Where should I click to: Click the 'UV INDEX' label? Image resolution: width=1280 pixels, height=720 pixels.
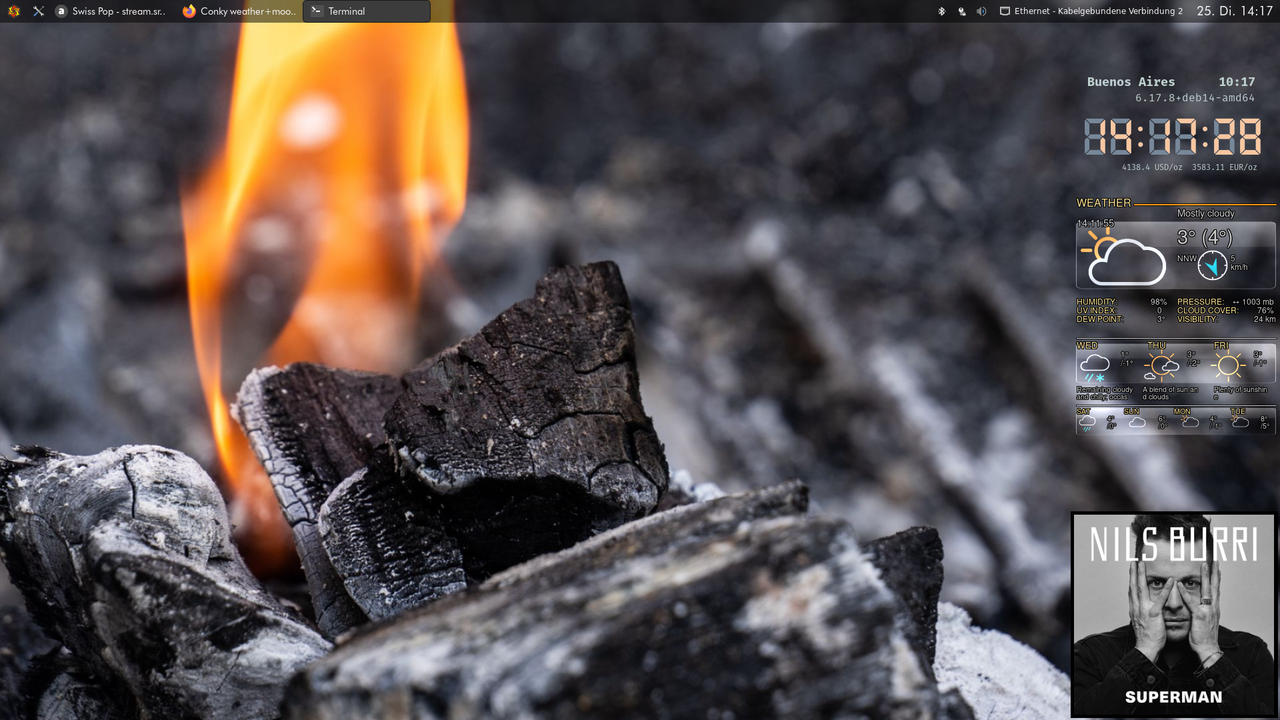tap(1096, 311)
